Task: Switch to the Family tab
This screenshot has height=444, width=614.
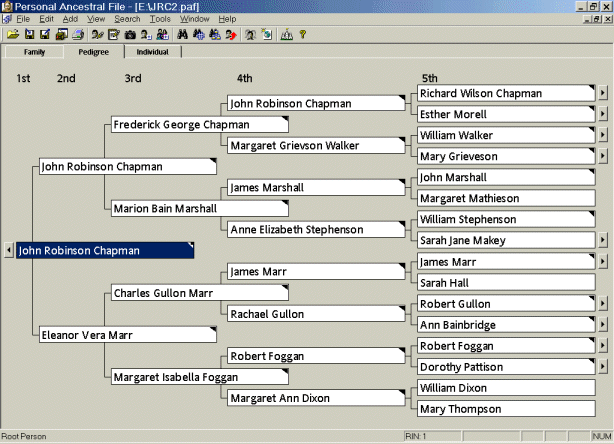Action: tap(34, 52)
